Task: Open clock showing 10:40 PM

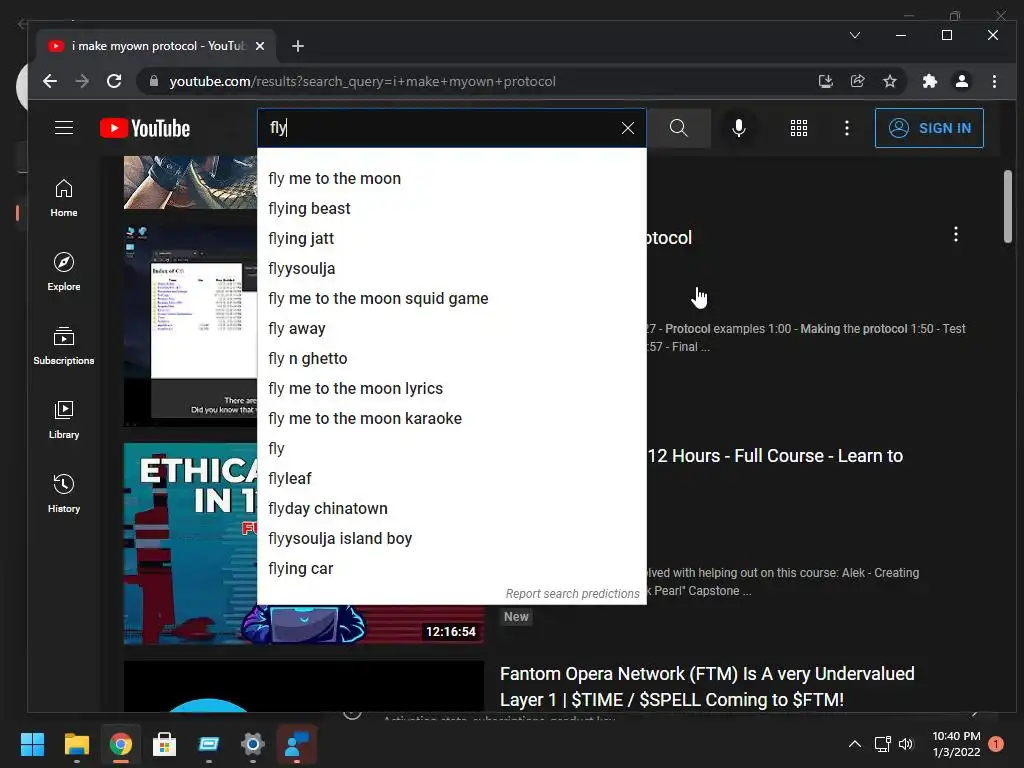Action: click(x=956, y=744)
